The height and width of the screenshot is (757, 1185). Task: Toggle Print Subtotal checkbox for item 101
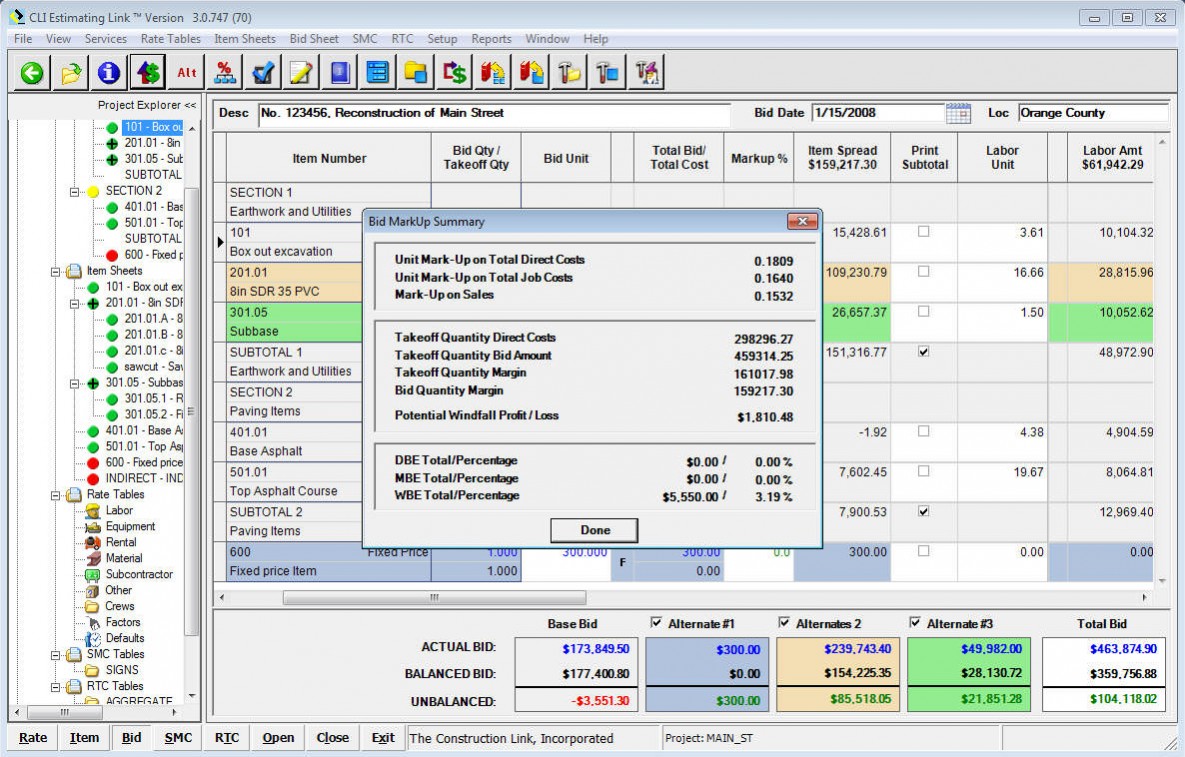(x=924, y=232)
